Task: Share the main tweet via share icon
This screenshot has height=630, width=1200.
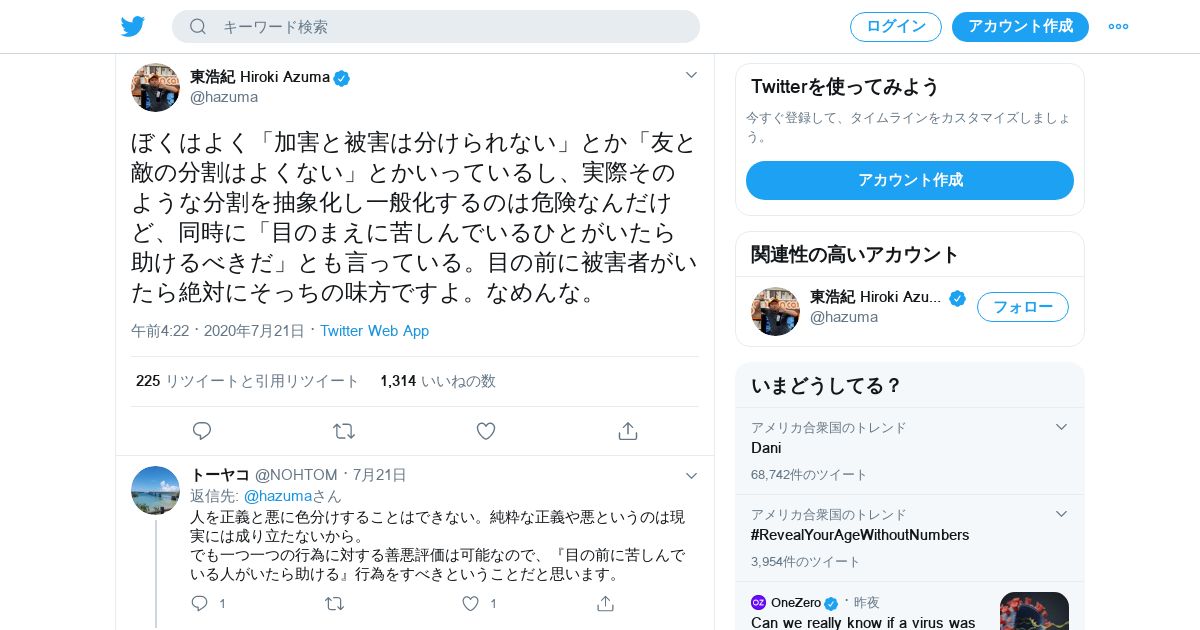Action: pyautogui.click(x=628, y=431)
